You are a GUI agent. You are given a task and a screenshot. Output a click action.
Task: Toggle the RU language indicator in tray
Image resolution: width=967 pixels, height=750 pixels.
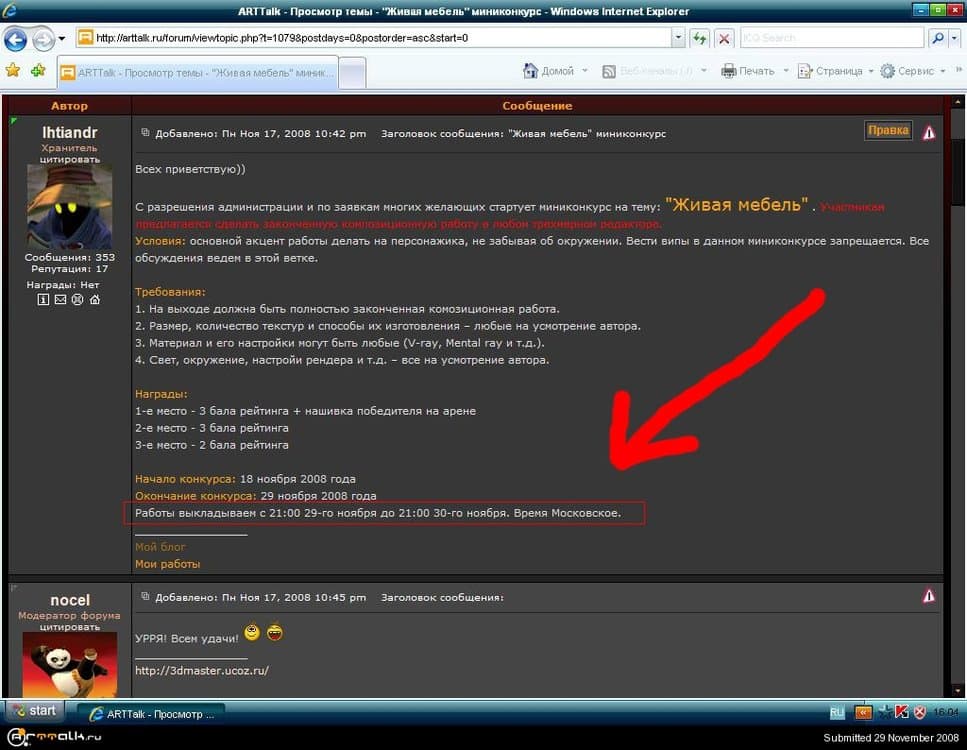(837, 712)
